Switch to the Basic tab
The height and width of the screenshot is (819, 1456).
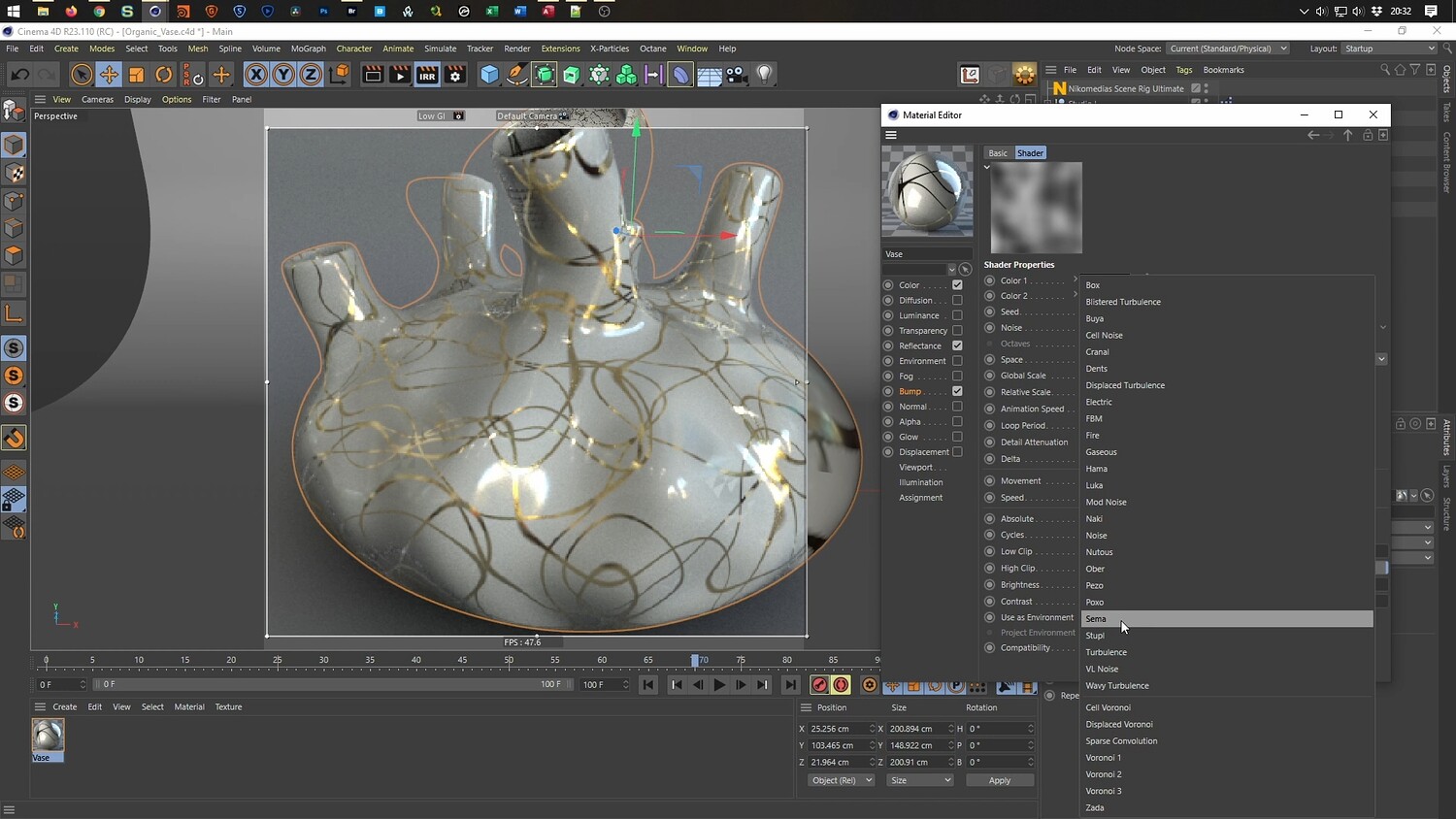998,153
